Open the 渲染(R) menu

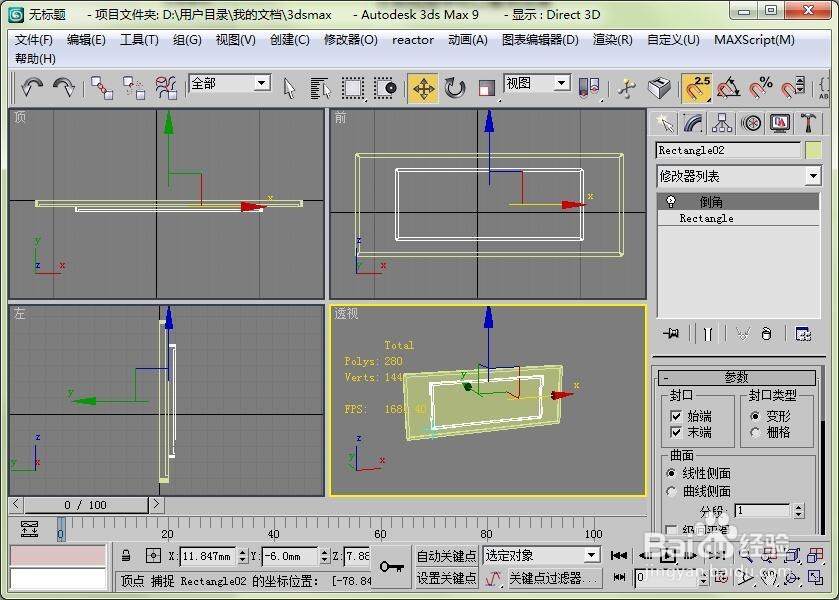(x=613, y=40)
